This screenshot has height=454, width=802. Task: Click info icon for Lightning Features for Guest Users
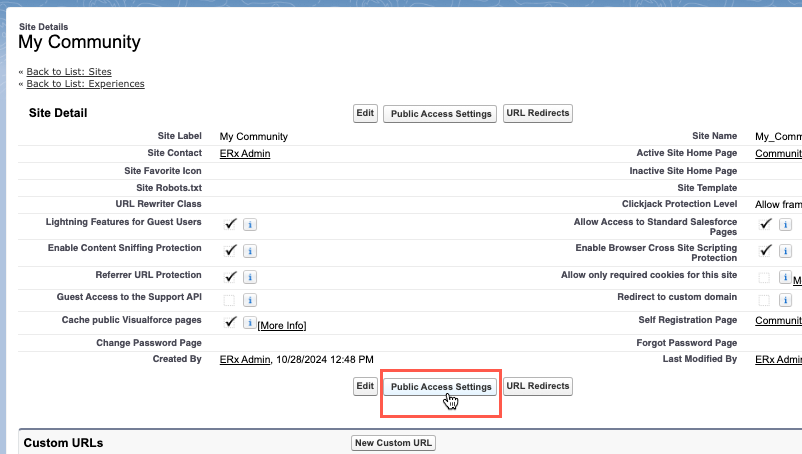point(250,225)
